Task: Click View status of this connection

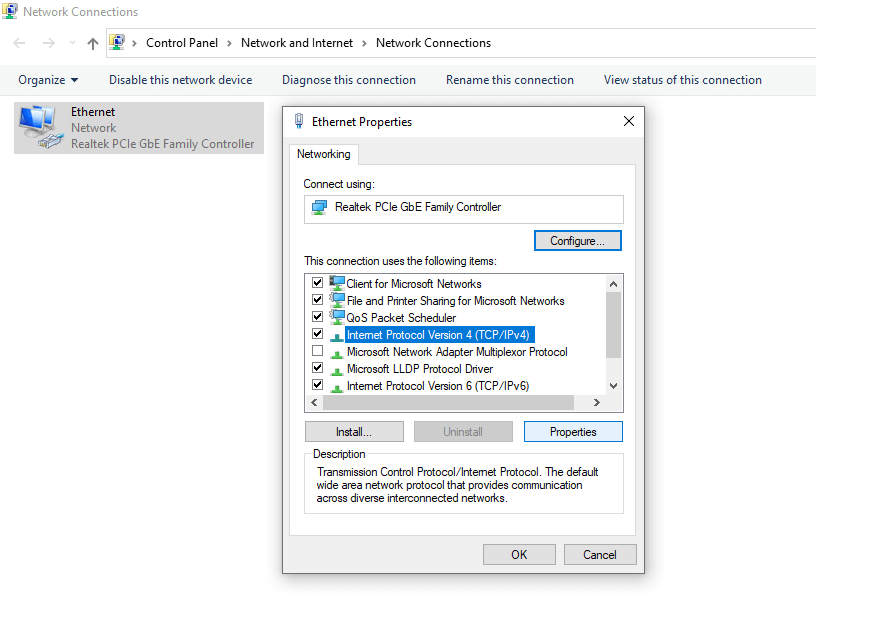Action: click(683, 80)
